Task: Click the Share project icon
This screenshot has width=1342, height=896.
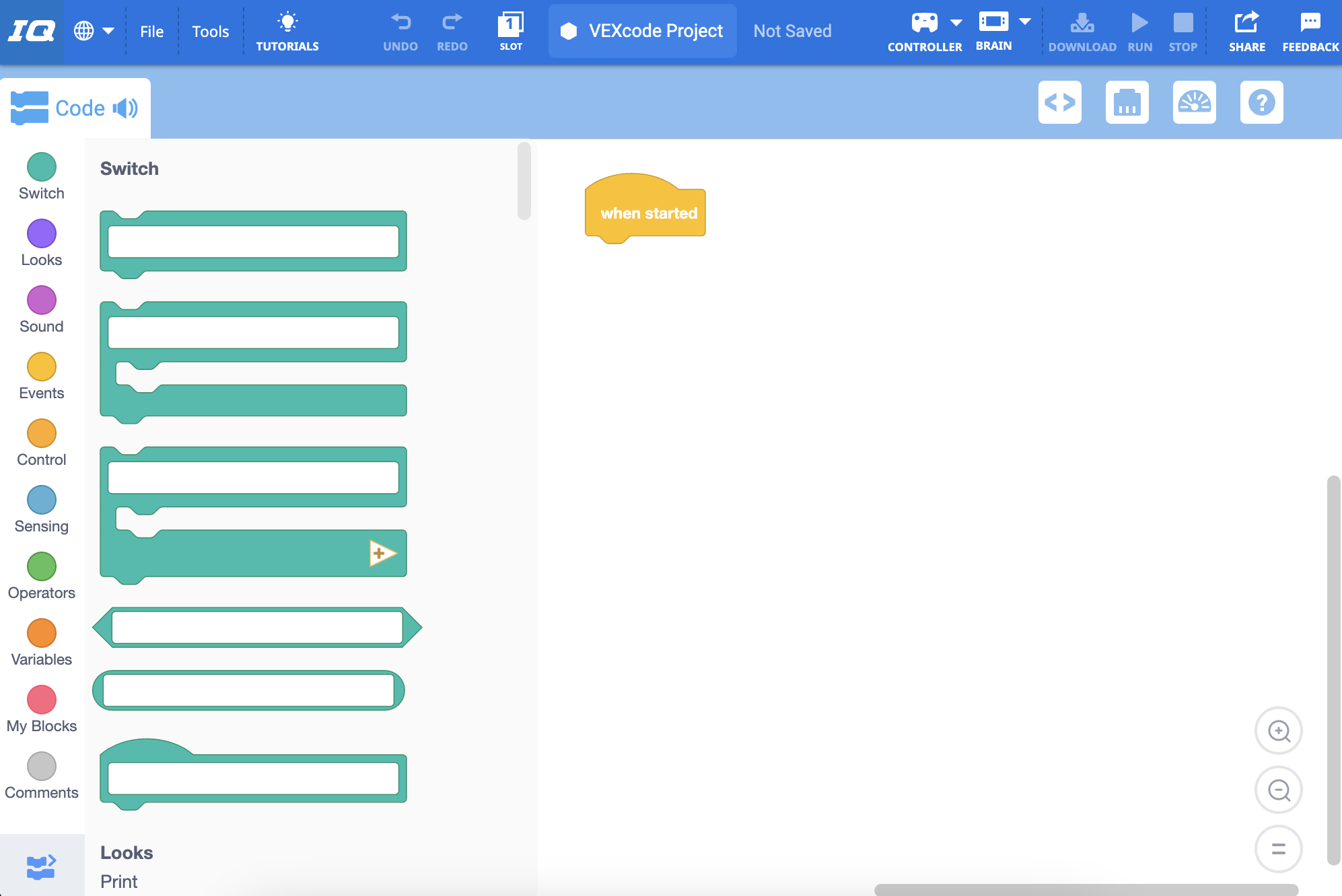Action: (x=1246, y=23)
